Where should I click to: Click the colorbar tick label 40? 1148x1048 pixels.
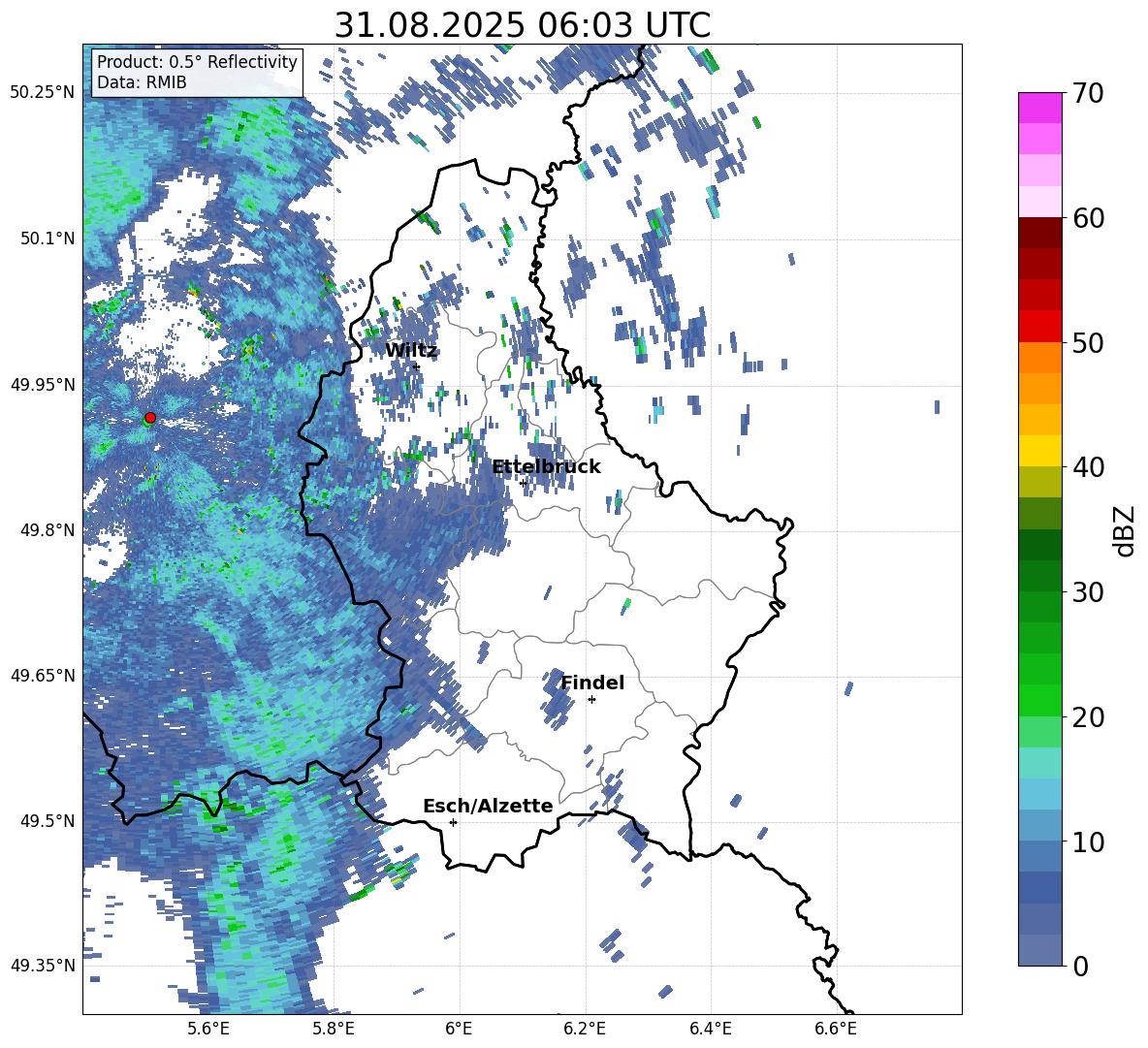pos(1088,467)
